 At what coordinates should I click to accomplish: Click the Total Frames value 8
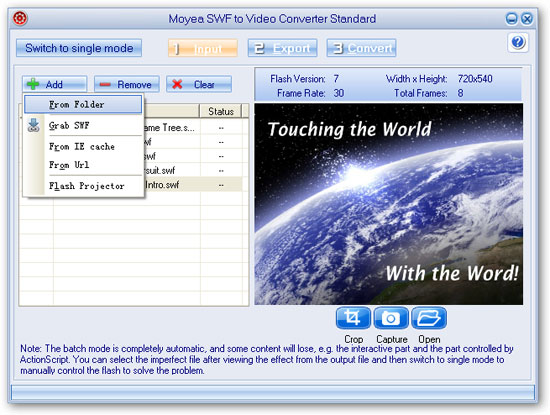click(x=460, y=93)
